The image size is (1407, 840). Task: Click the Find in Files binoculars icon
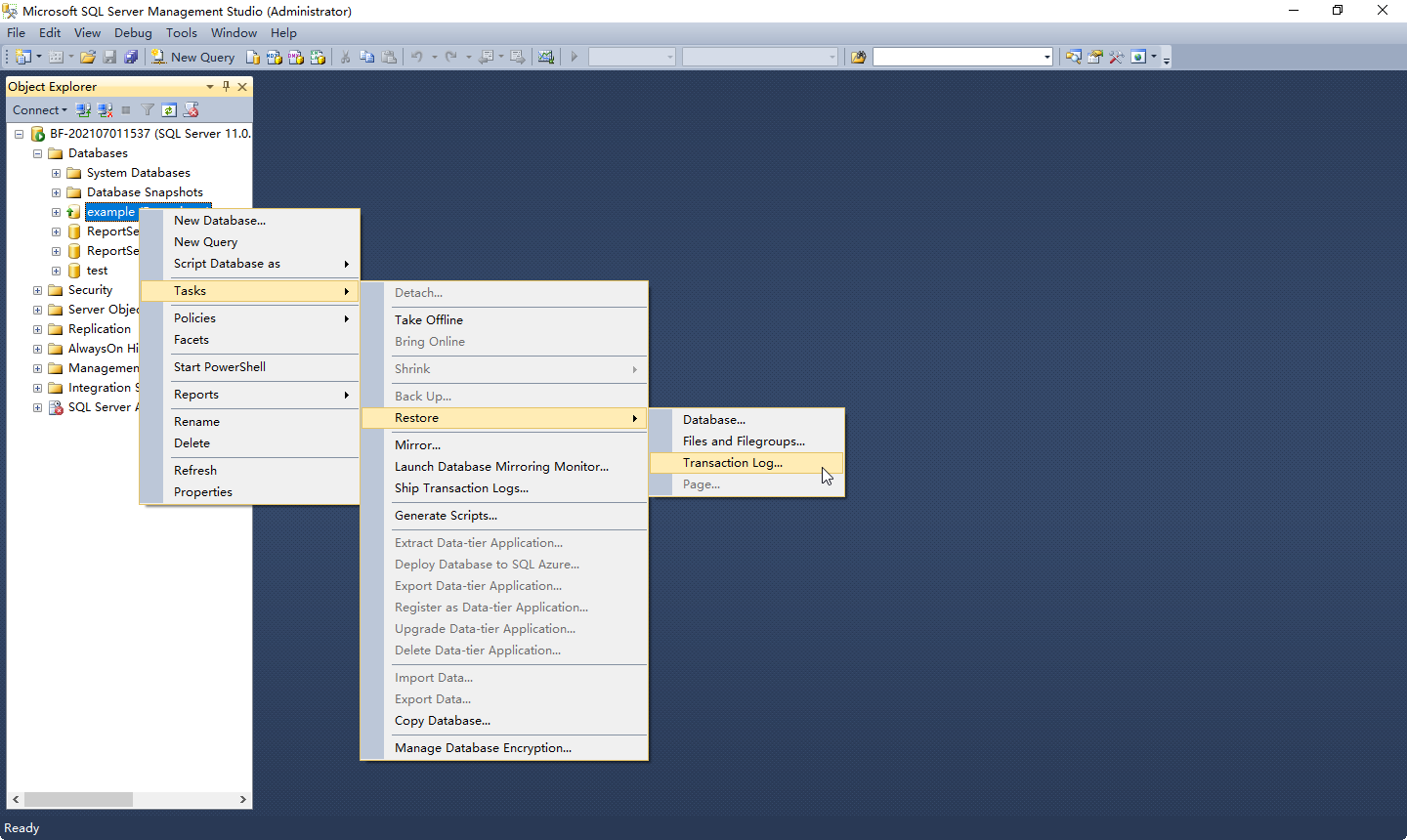pyautogui.click(x=858, y=58)
